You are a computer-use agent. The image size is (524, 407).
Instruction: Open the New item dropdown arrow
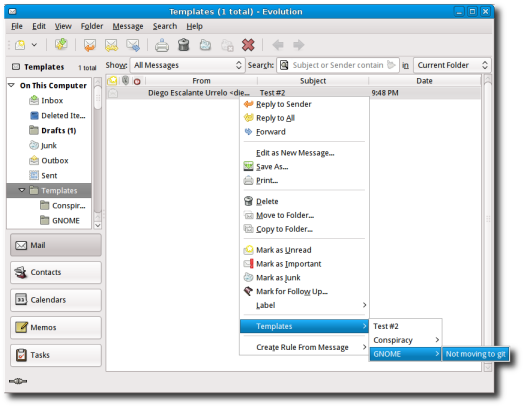tap(34, 45)
